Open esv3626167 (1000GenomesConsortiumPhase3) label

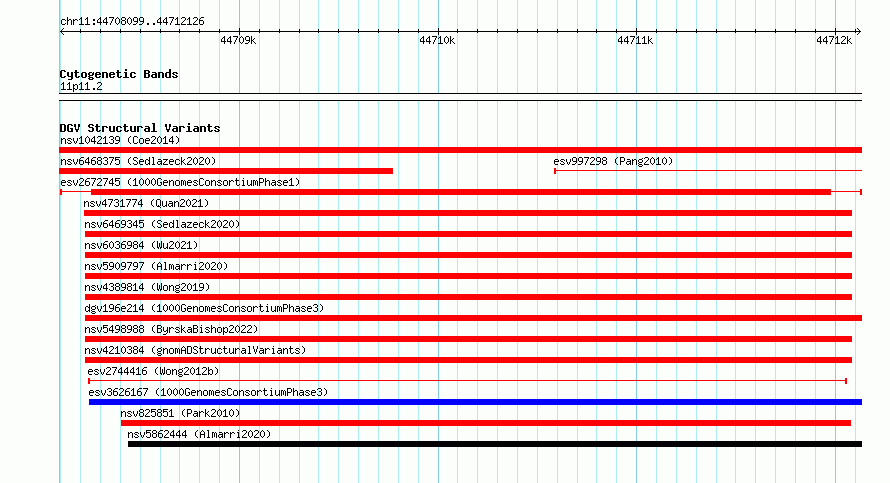208,392
